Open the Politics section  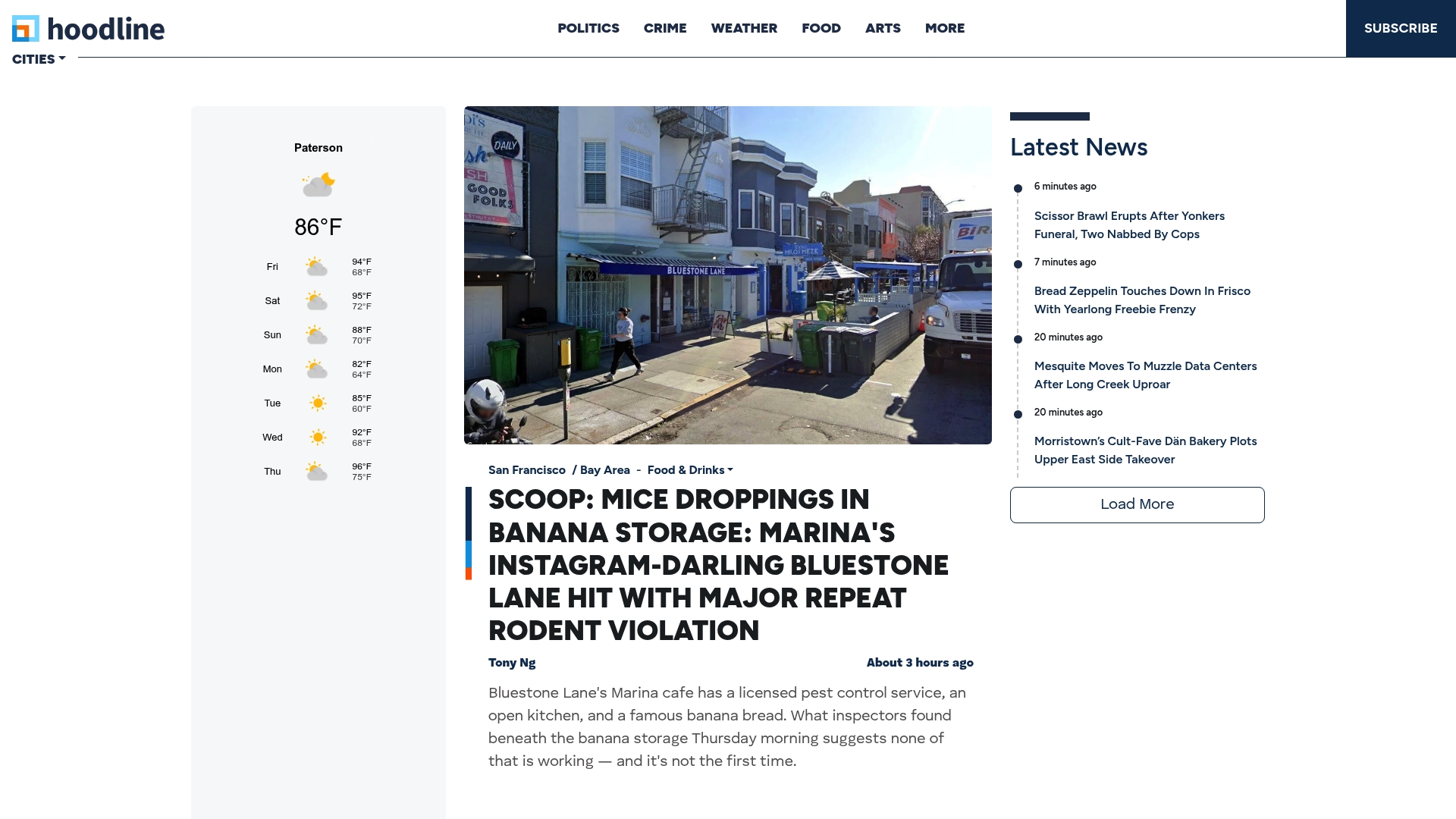[588, 28]
